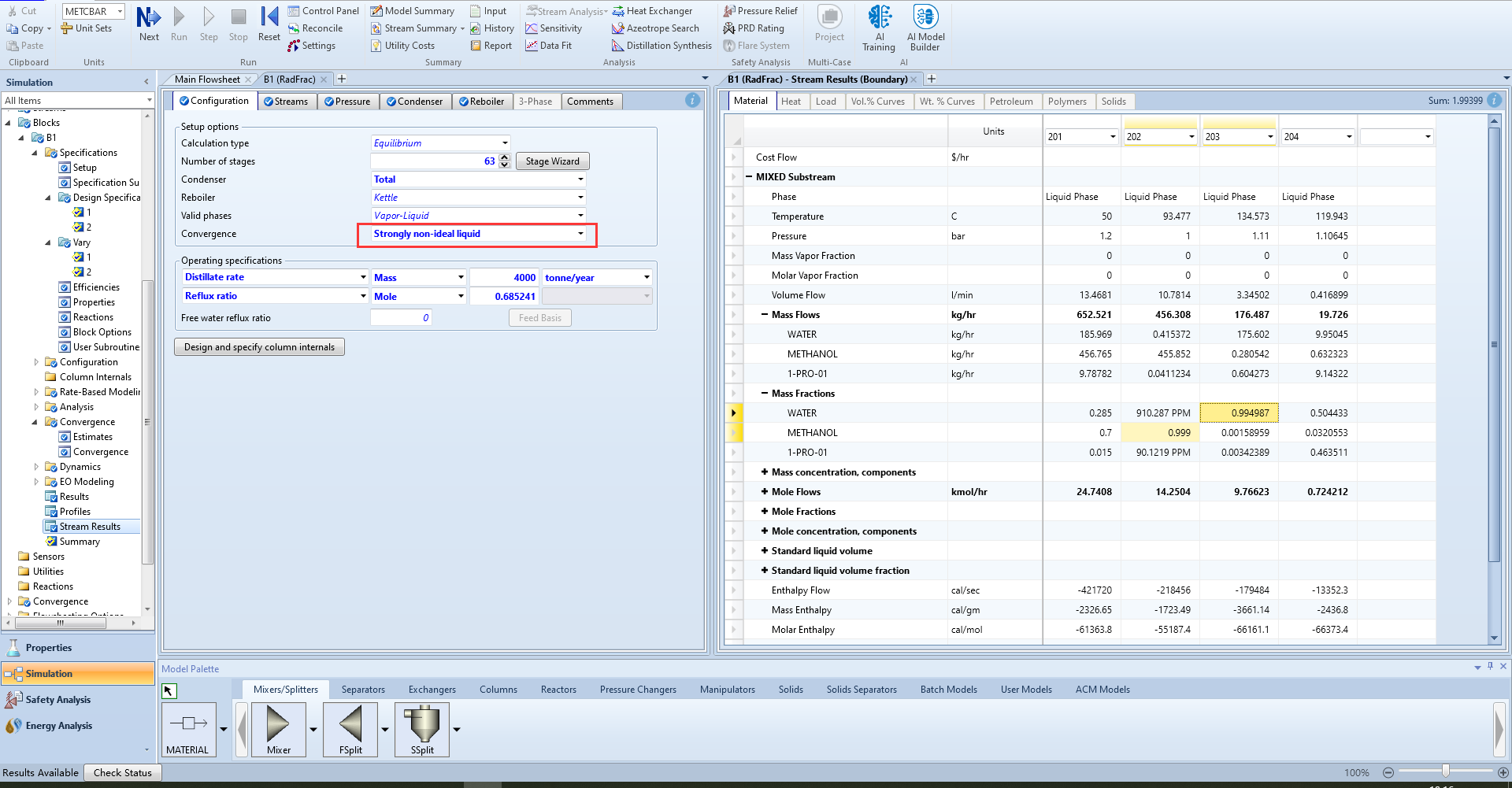Screen dimensions: 1512x788
Task: Click the Check Status button
Action: (123, 773)
